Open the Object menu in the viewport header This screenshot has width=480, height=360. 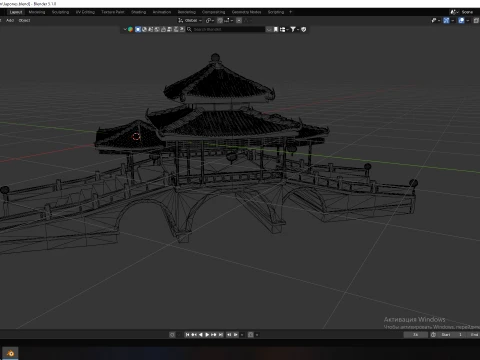pos(24,20)
